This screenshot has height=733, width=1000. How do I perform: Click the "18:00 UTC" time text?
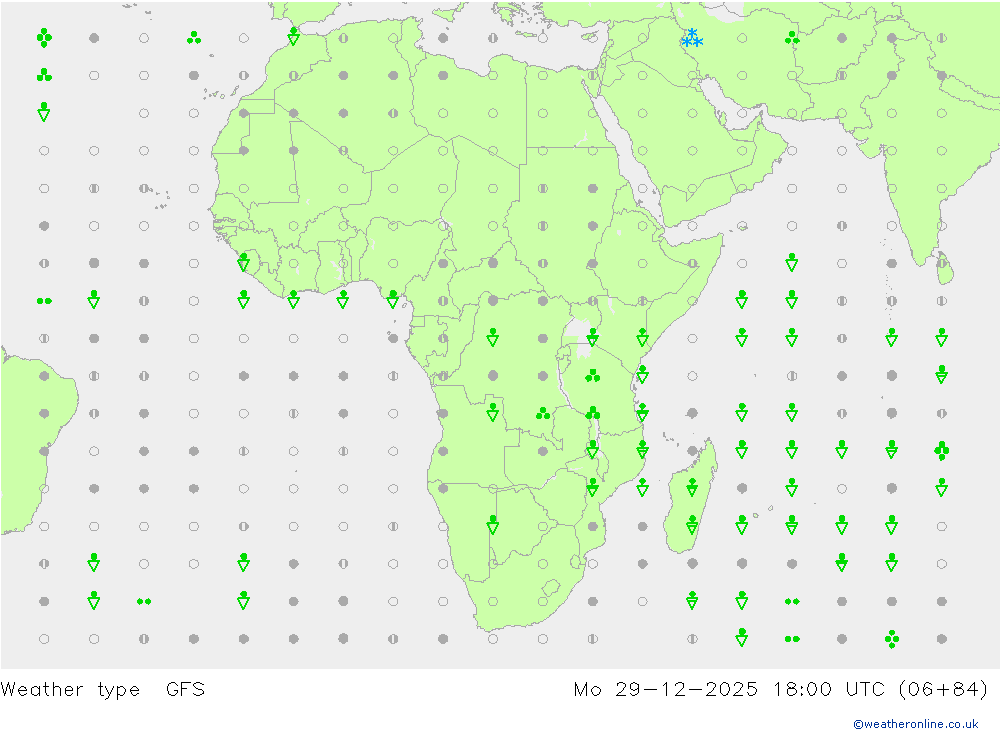pyautogui.click(x=829, y=690)
